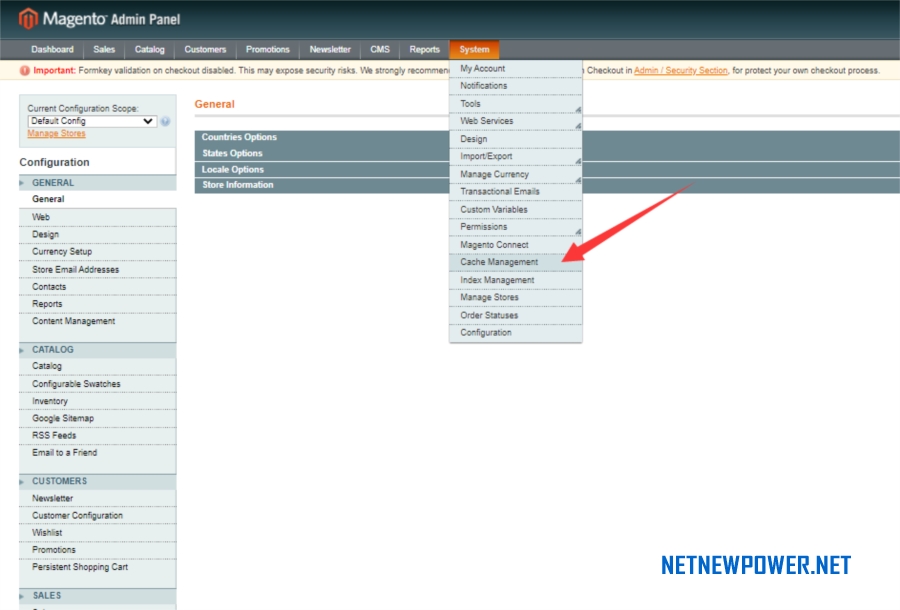Screen dimensions: 900x610
Task: Select Magento Connect menu entry
Action: (515, 244)
